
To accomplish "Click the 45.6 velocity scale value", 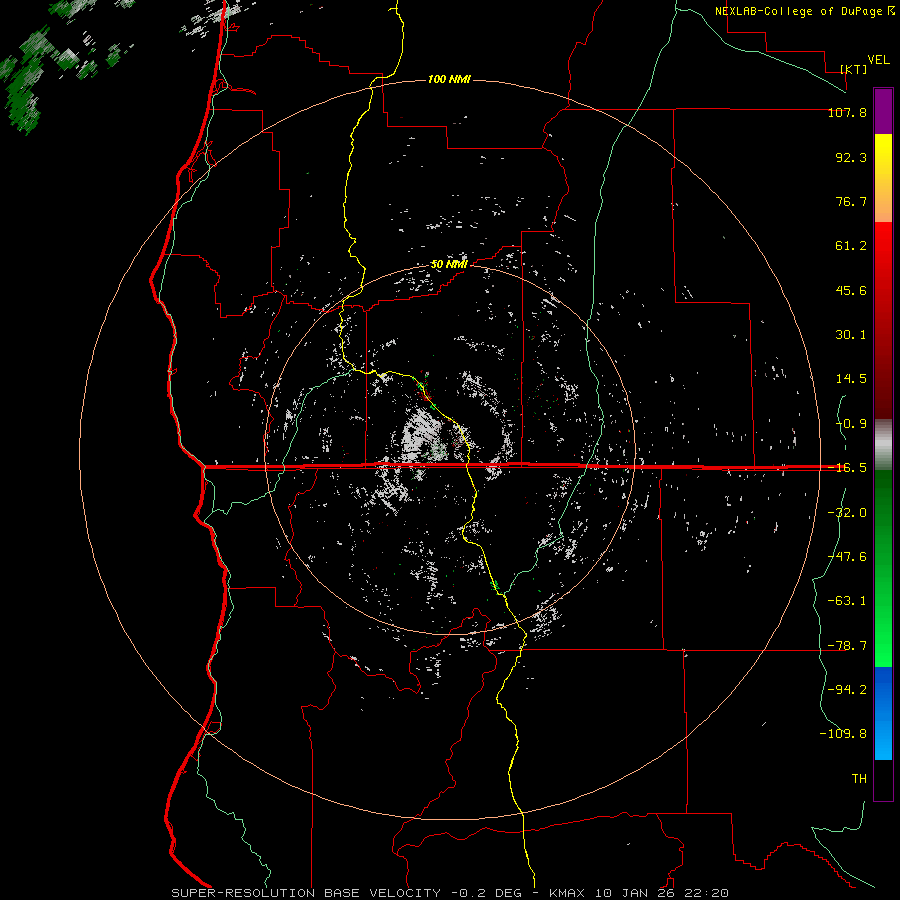I will coord(851,290).
